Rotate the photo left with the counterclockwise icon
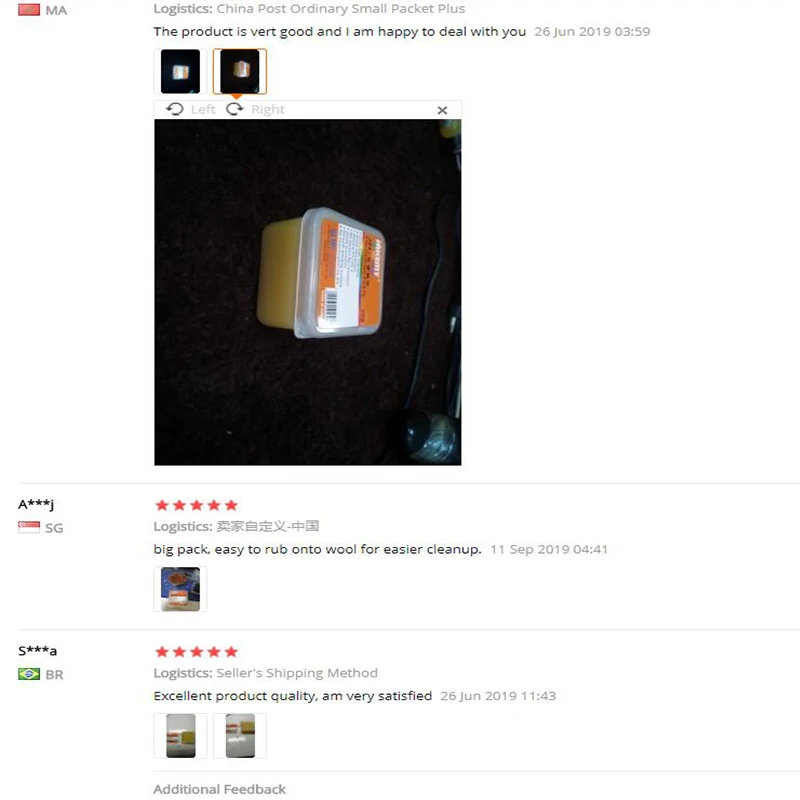Image resolution: width=800 pixels, height=800 pixels. [x=174, y=109]
